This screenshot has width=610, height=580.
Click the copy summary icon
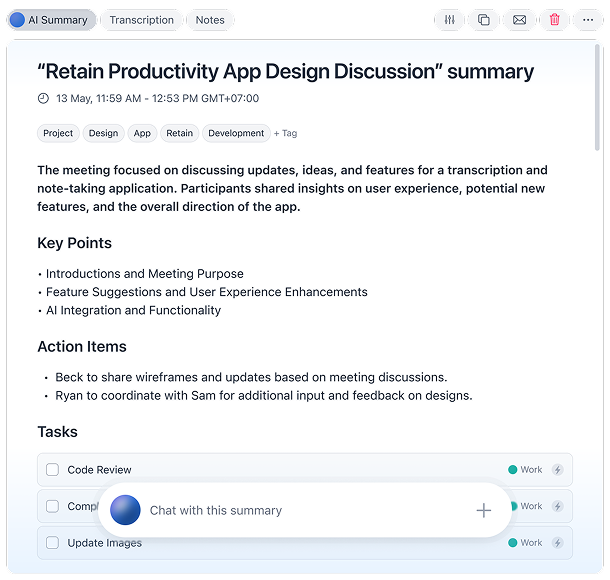point(484,20)
